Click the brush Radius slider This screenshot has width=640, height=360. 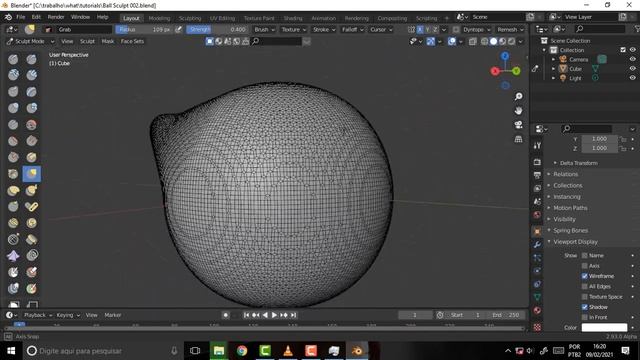click(x=144, y=29)
